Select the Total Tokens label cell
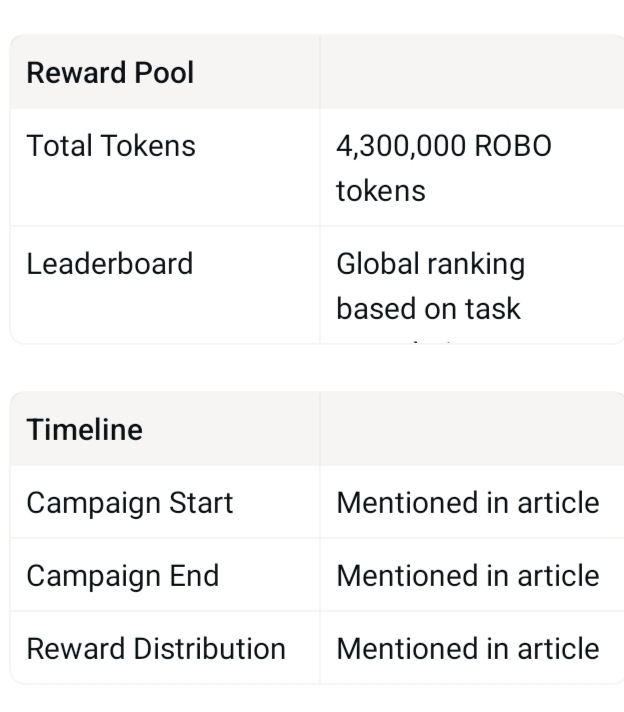Screen dimensions: 624x712 click(110, 146)
